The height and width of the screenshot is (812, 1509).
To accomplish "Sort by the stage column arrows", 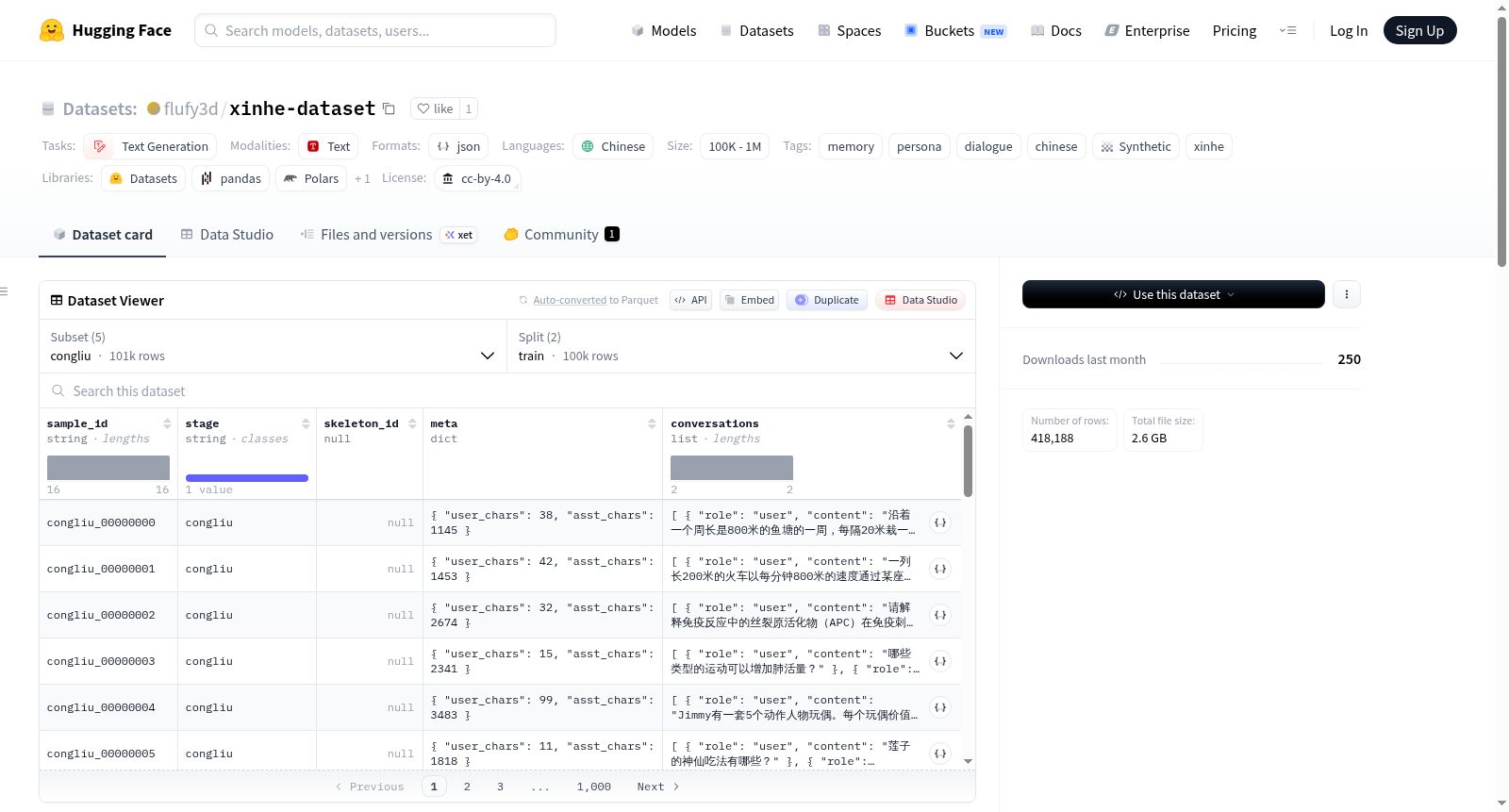I will [306, 423].
